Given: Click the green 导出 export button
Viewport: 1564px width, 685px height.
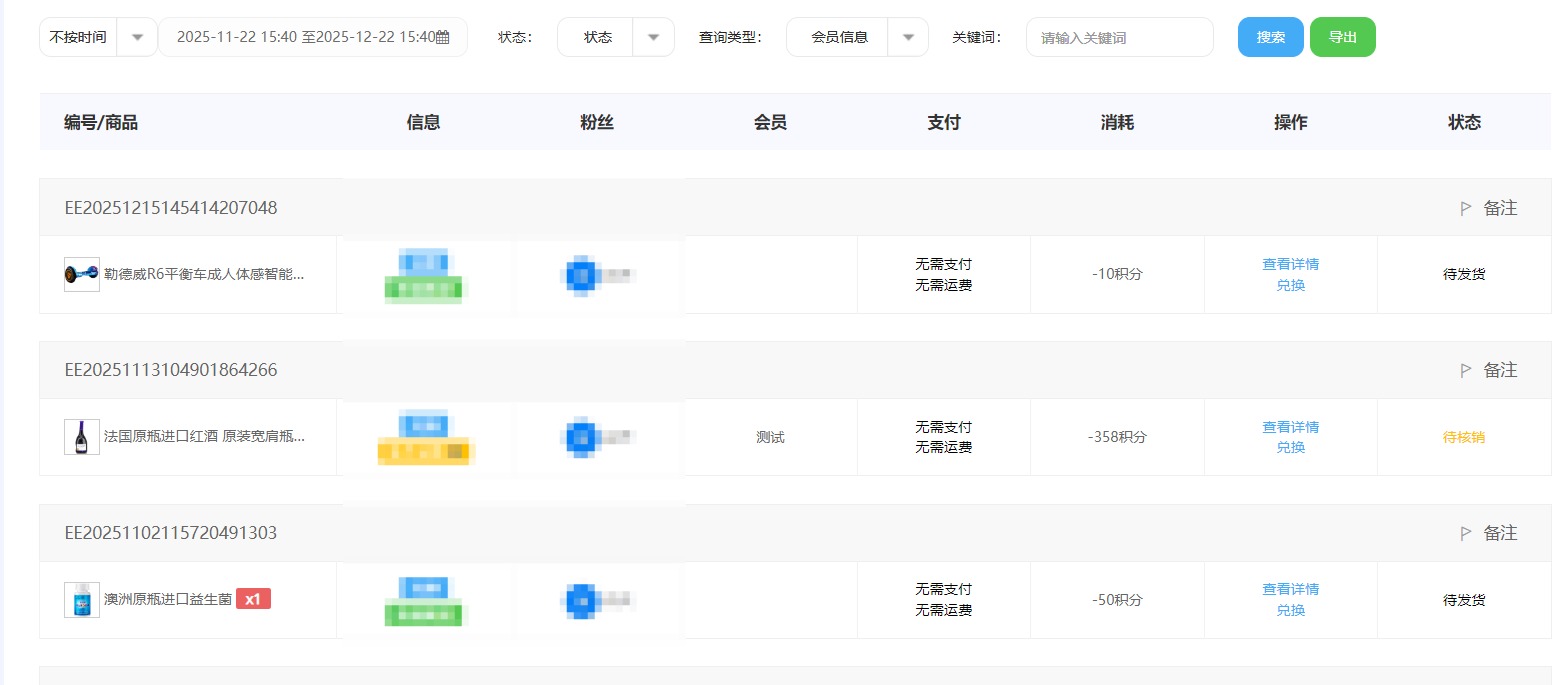Looking at the screenshot, I should click(x=1342, y=36).
